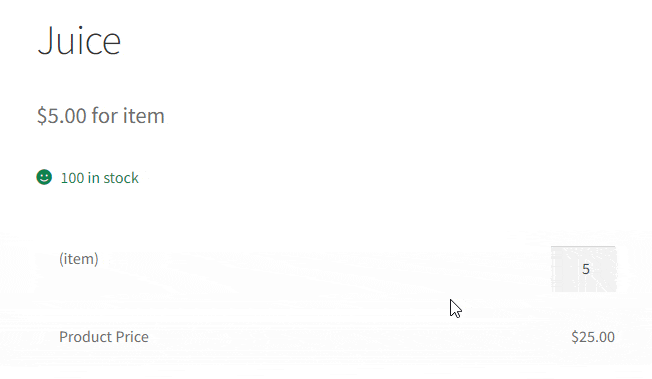The image size is (652, 379).
Task: Click the item quantity input field
Action: [x=584, y=269]
